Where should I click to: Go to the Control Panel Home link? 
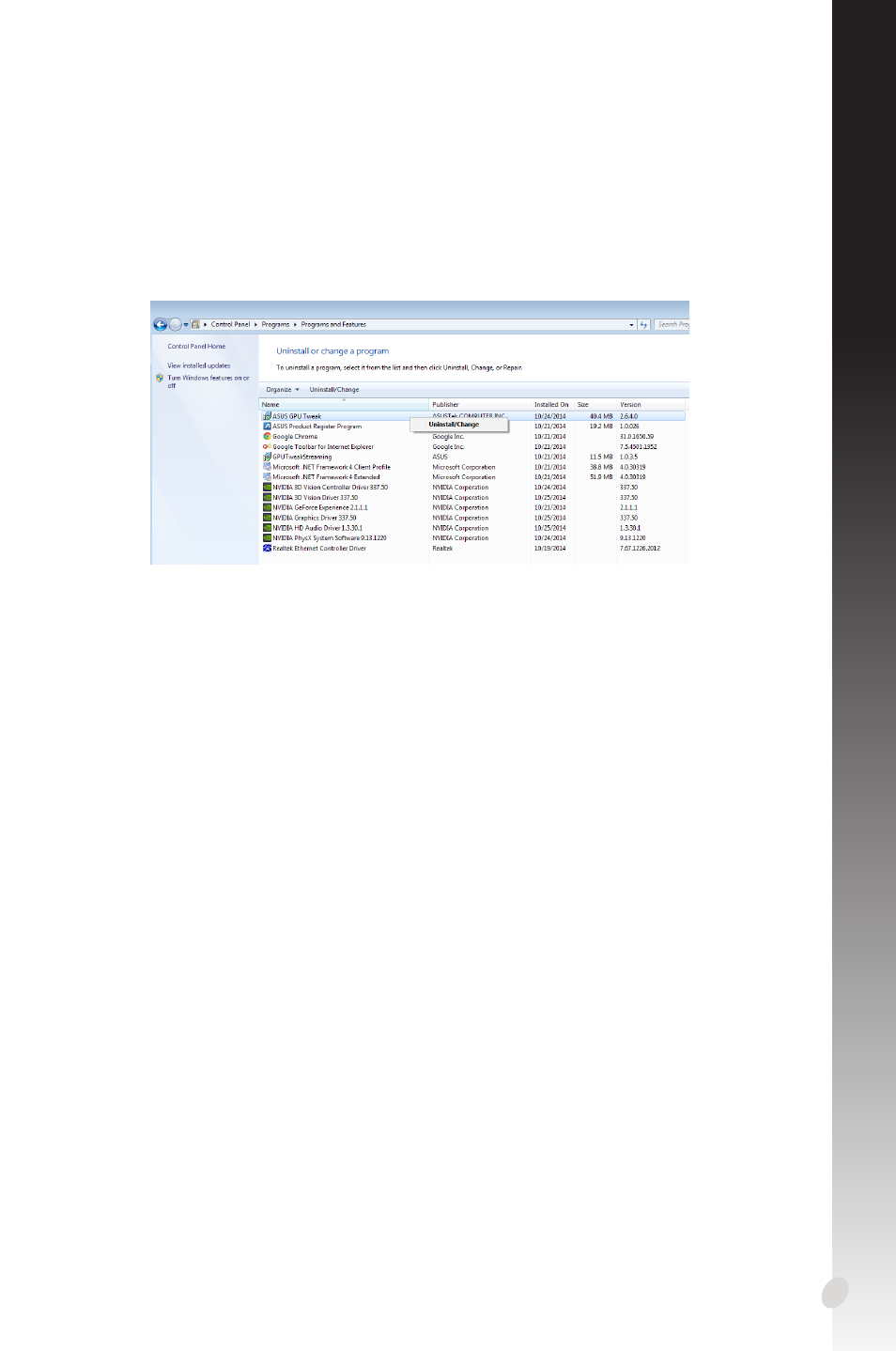[x=196, y=346]
